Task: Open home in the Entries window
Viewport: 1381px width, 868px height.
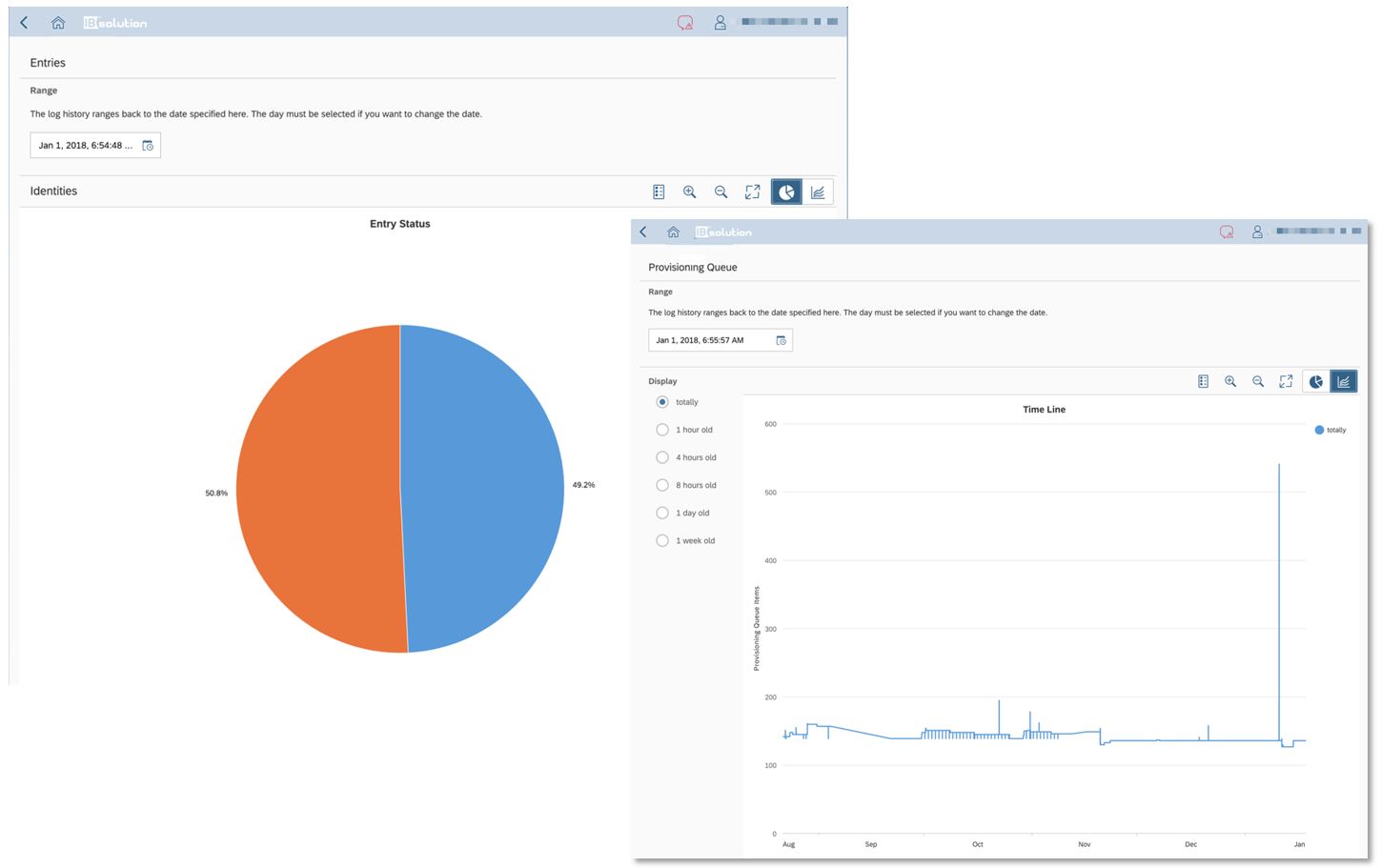Action: coord(58,23)
